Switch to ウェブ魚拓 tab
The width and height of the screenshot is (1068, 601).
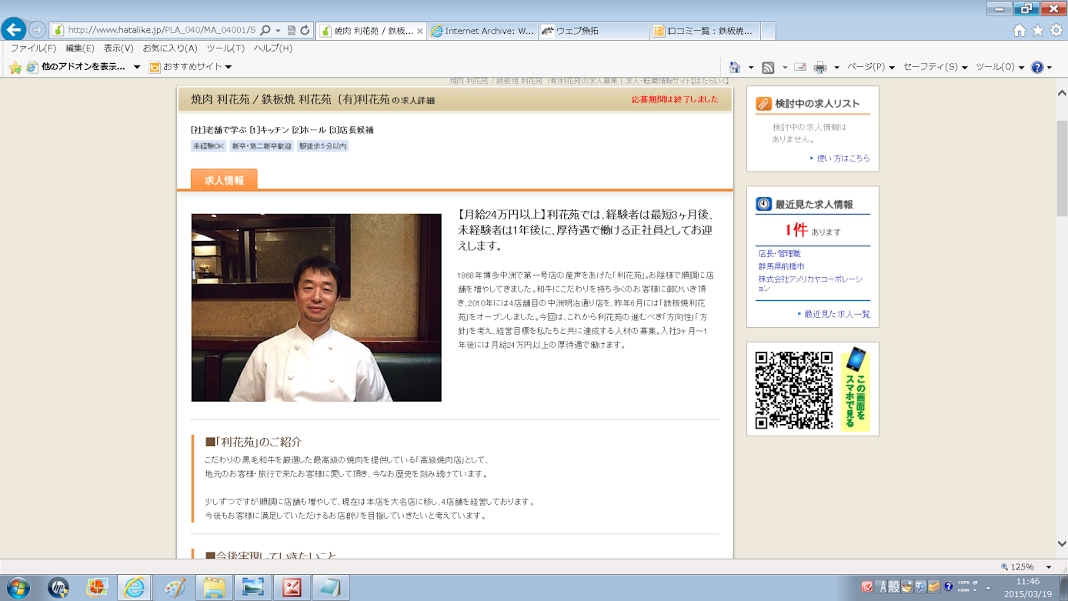(x=594, y=31)
